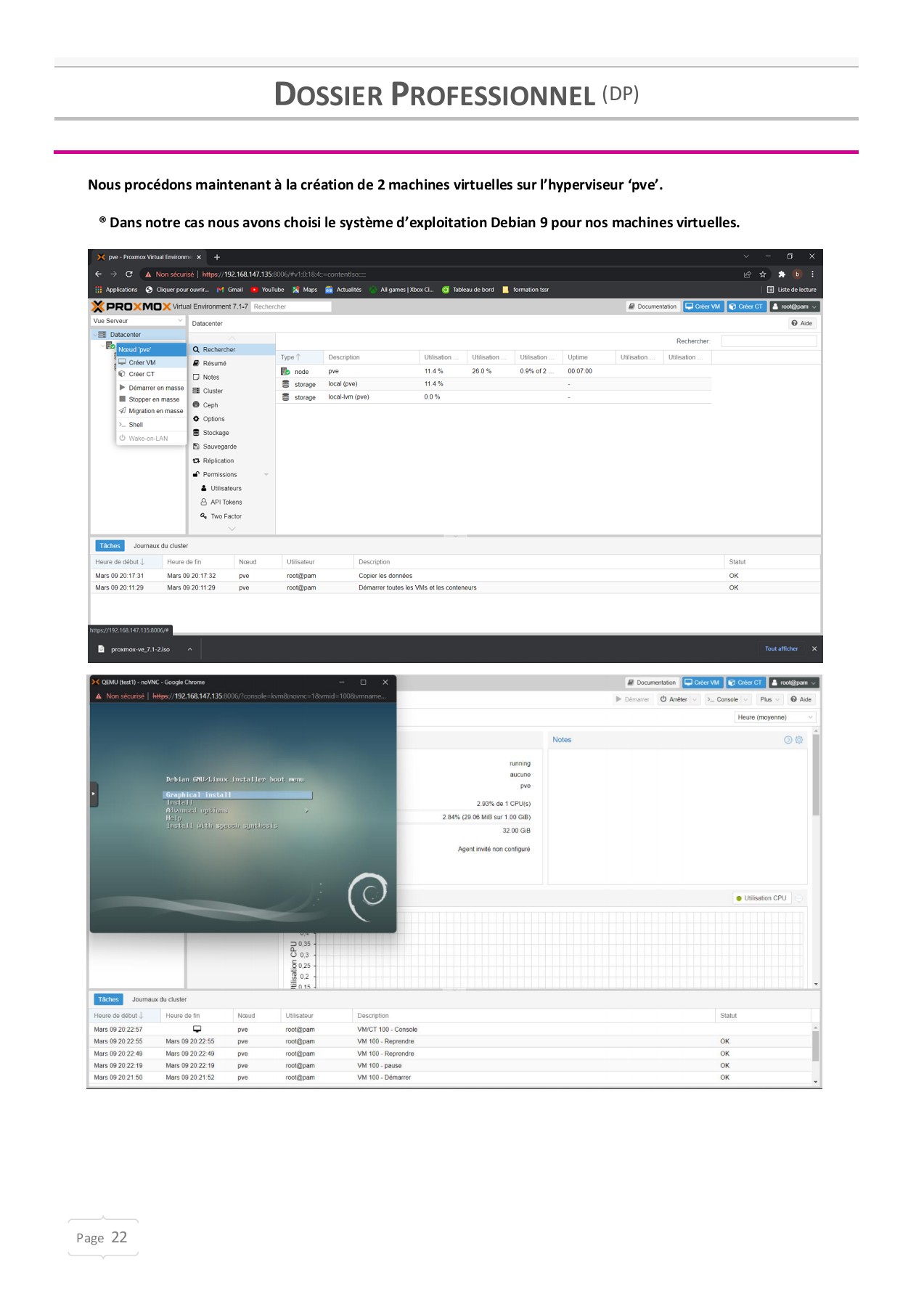Viewport: 924px width, 1307px height.
Task: Open Shell from the node context menu
Action: (x=136, y=425)
